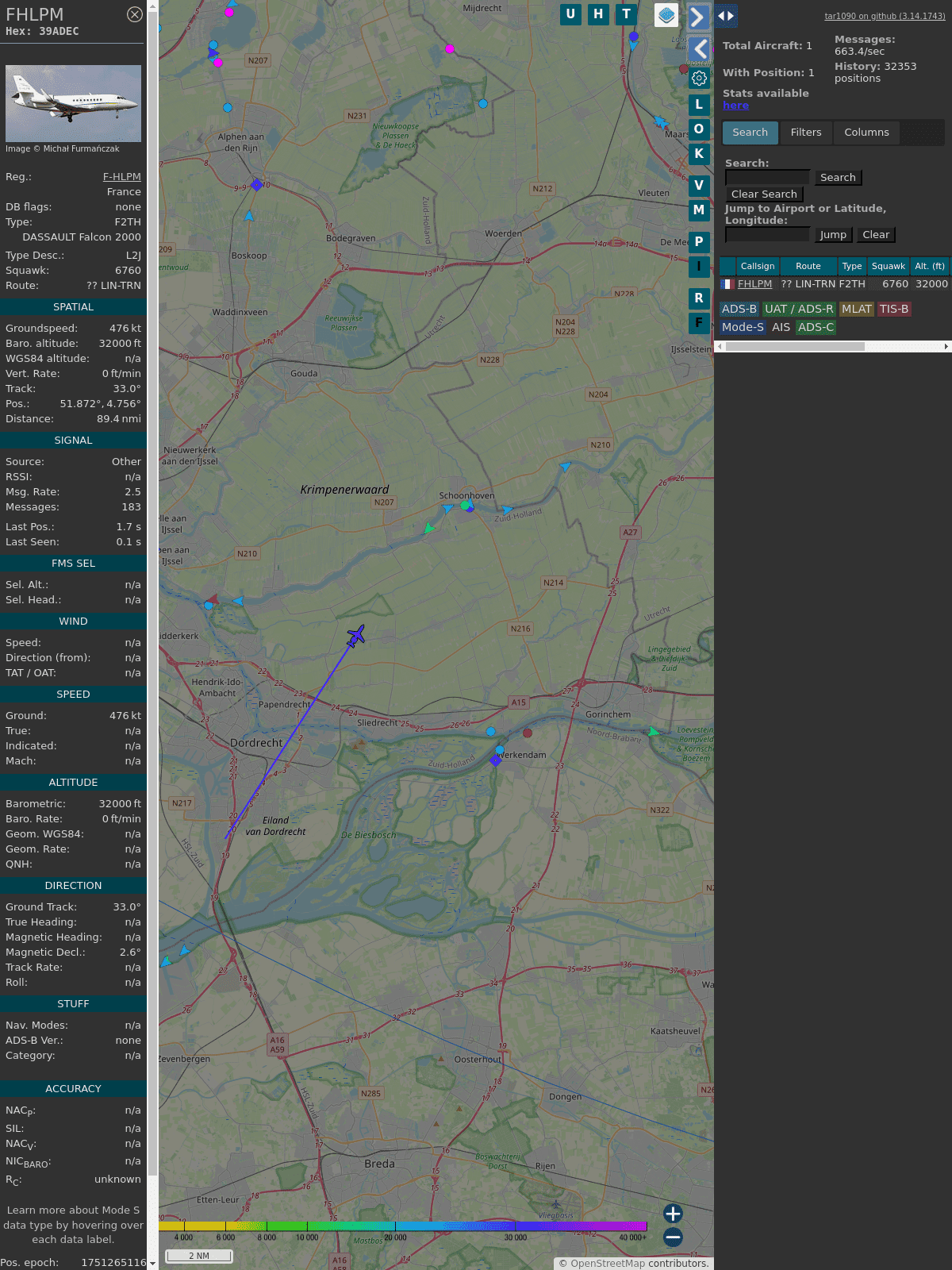Toggle the ADS-B source filter
This screenshot has height=1270, width=952.
[x=739, y=309]
